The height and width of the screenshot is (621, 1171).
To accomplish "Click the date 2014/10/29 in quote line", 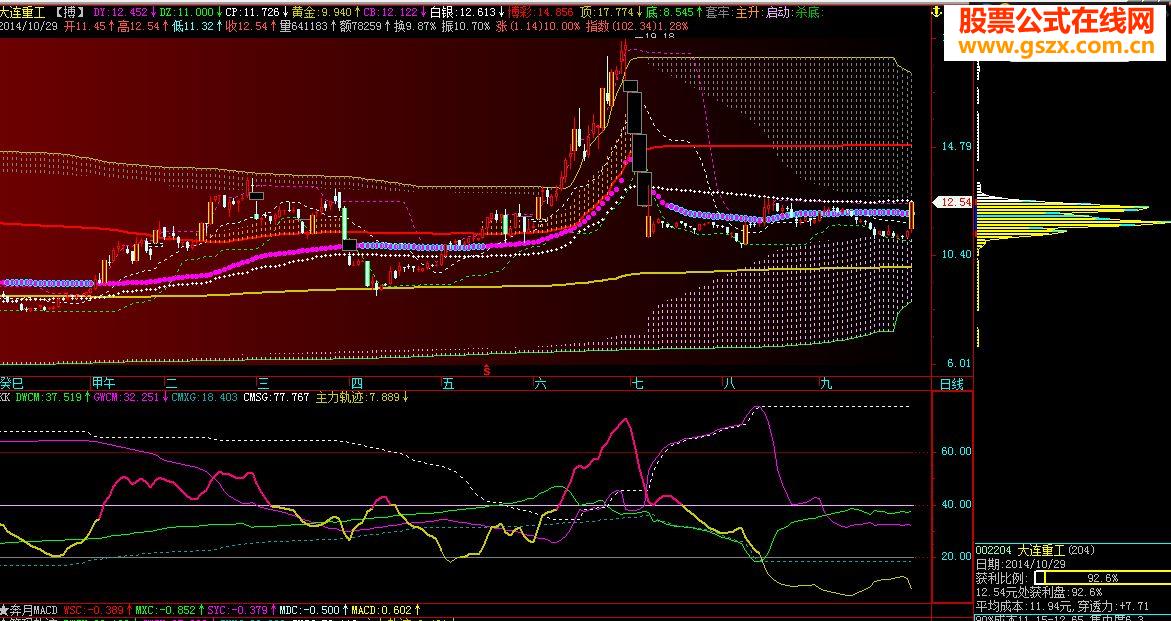I will click(x=29, y=26).
